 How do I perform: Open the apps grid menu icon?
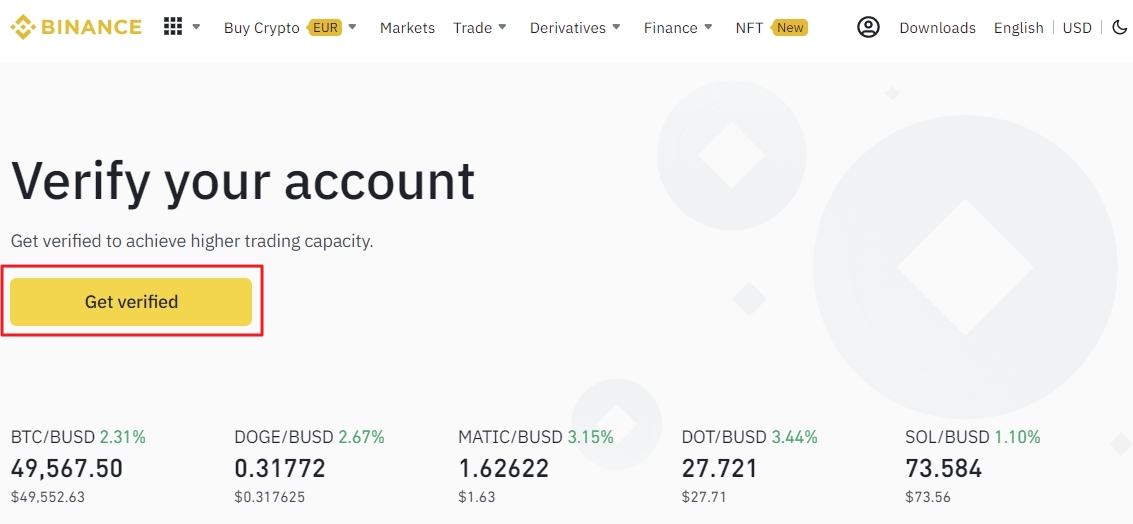(x=173, y=27)
